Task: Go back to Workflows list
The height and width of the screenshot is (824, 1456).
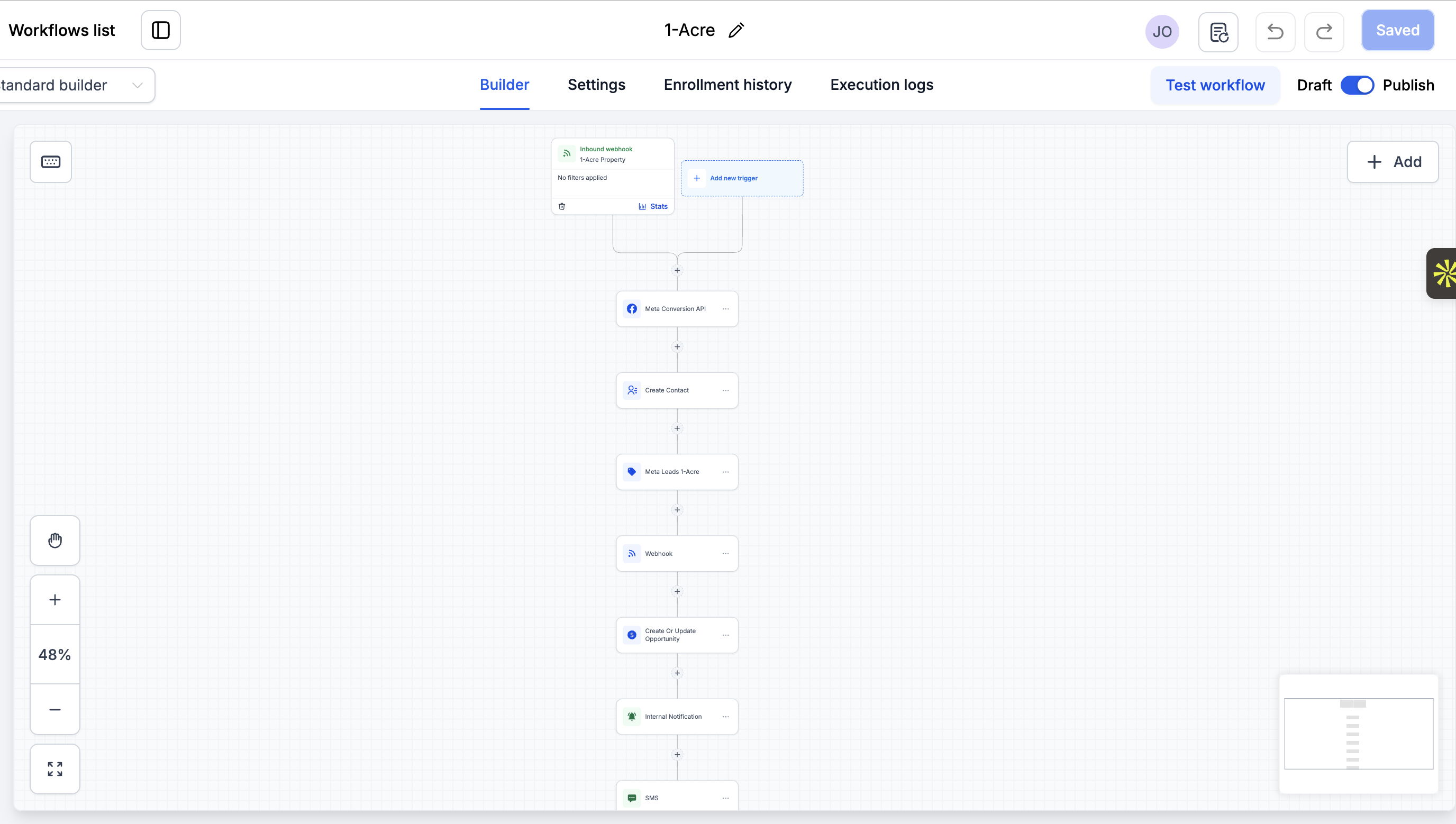Action: [x=62, y=30]
